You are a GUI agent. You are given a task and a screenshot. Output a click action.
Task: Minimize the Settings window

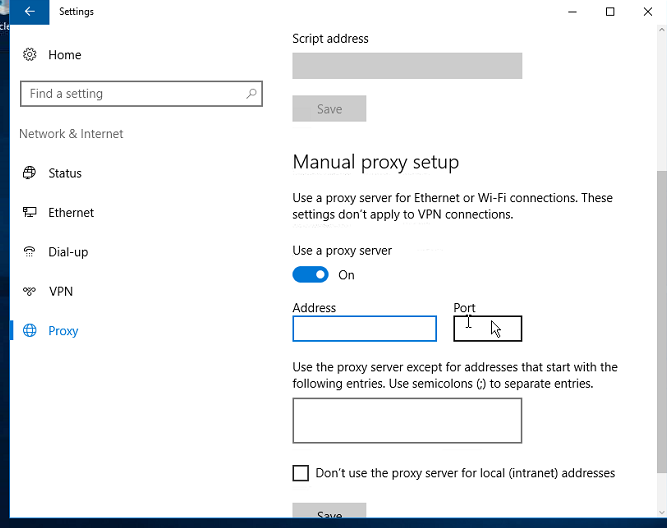pos(573,11)
